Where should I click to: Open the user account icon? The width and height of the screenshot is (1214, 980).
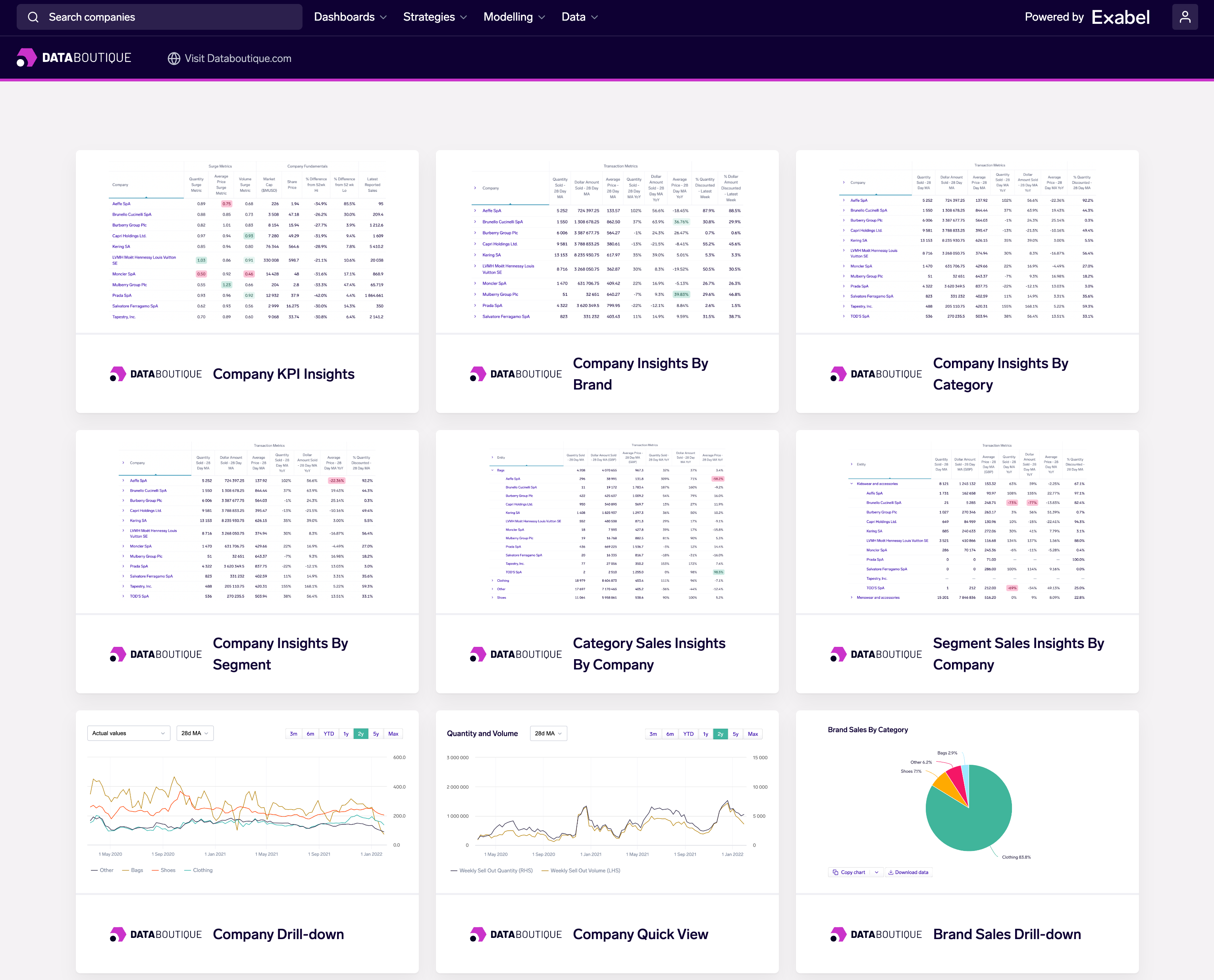(1185, 17)
